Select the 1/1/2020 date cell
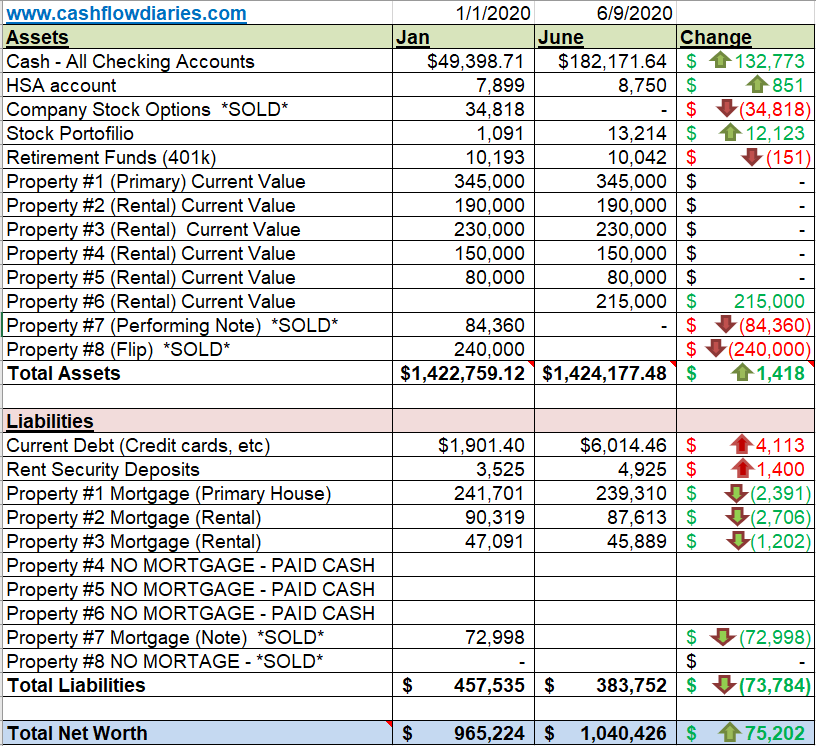This screenshot has width=816, height=746. [x=463, y=13]
